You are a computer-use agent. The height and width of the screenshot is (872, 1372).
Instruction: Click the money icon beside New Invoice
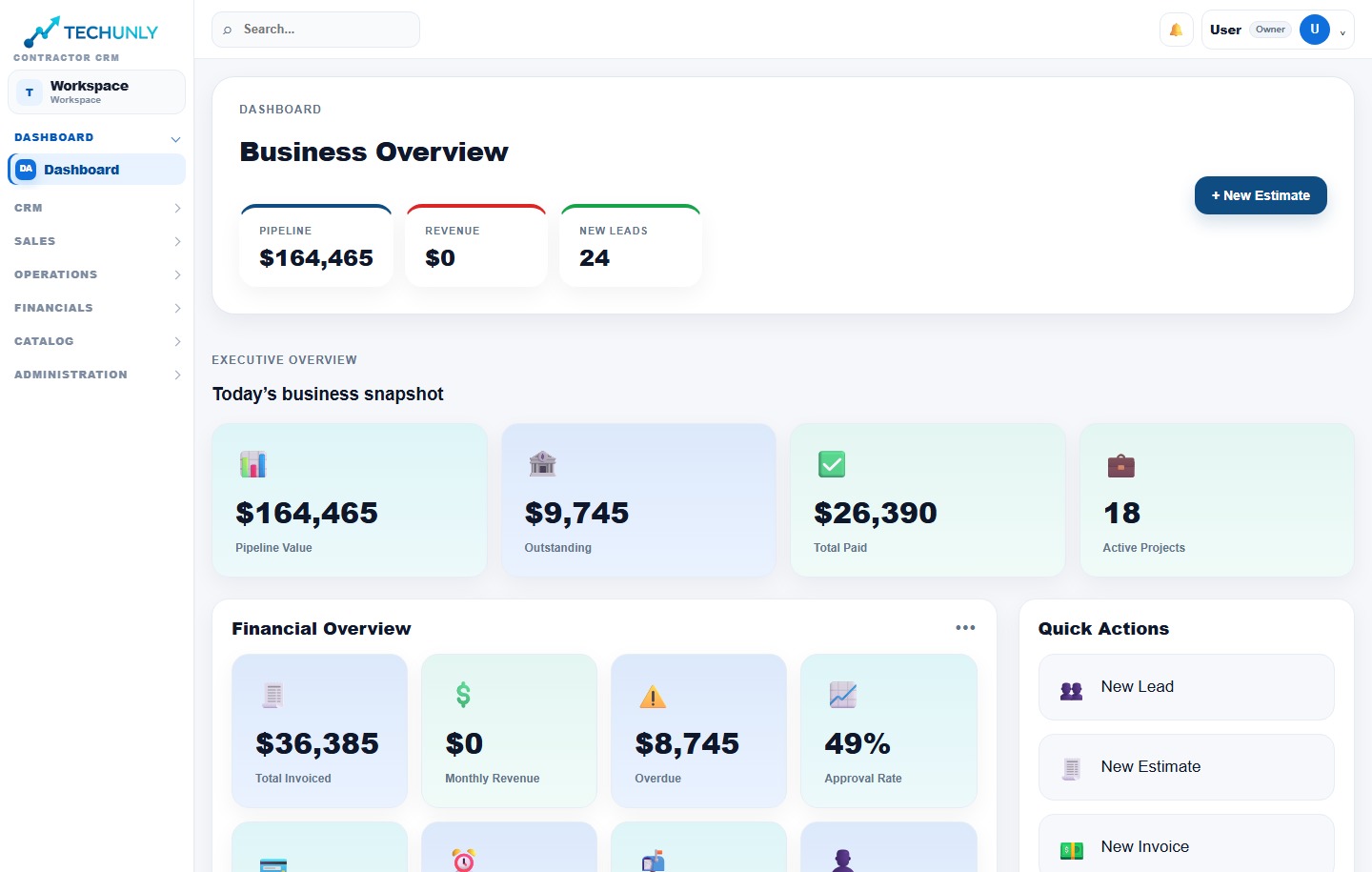point(1071,849)
